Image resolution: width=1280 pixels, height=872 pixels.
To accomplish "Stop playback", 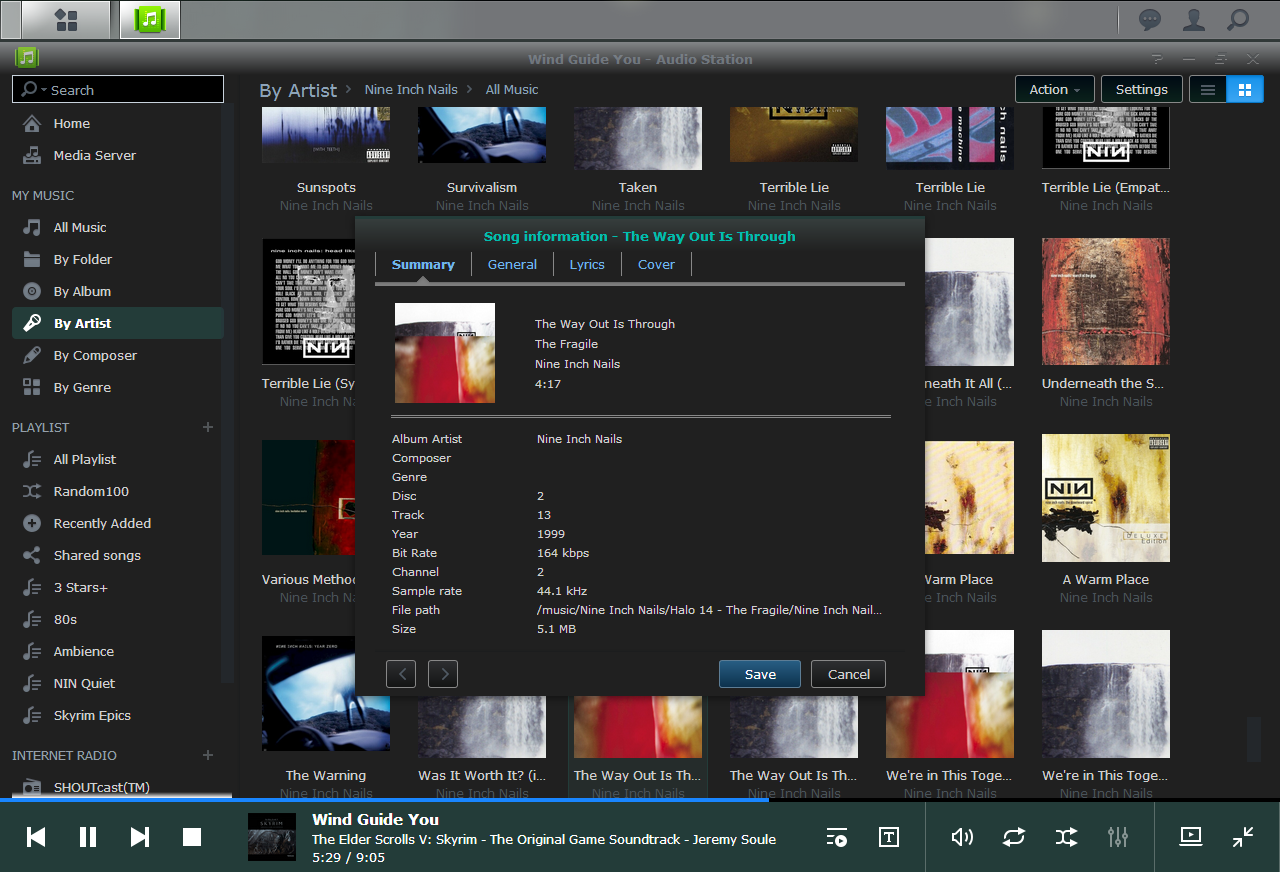I will pos(192,837).
